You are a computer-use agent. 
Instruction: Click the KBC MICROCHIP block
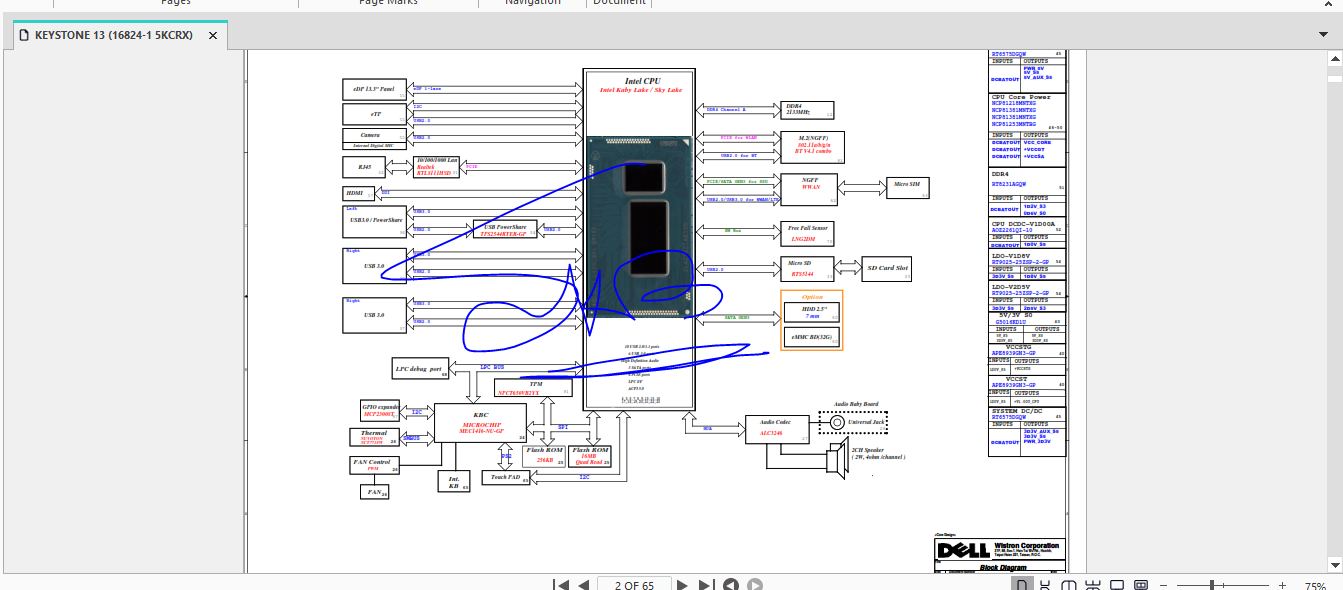click(481, 423)
